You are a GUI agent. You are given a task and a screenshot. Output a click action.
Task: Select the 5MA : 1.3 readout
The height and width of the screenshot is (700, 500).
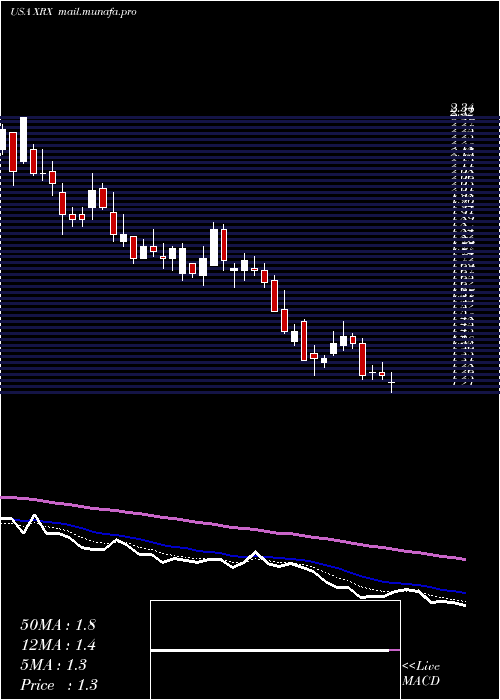click(54, 665)
